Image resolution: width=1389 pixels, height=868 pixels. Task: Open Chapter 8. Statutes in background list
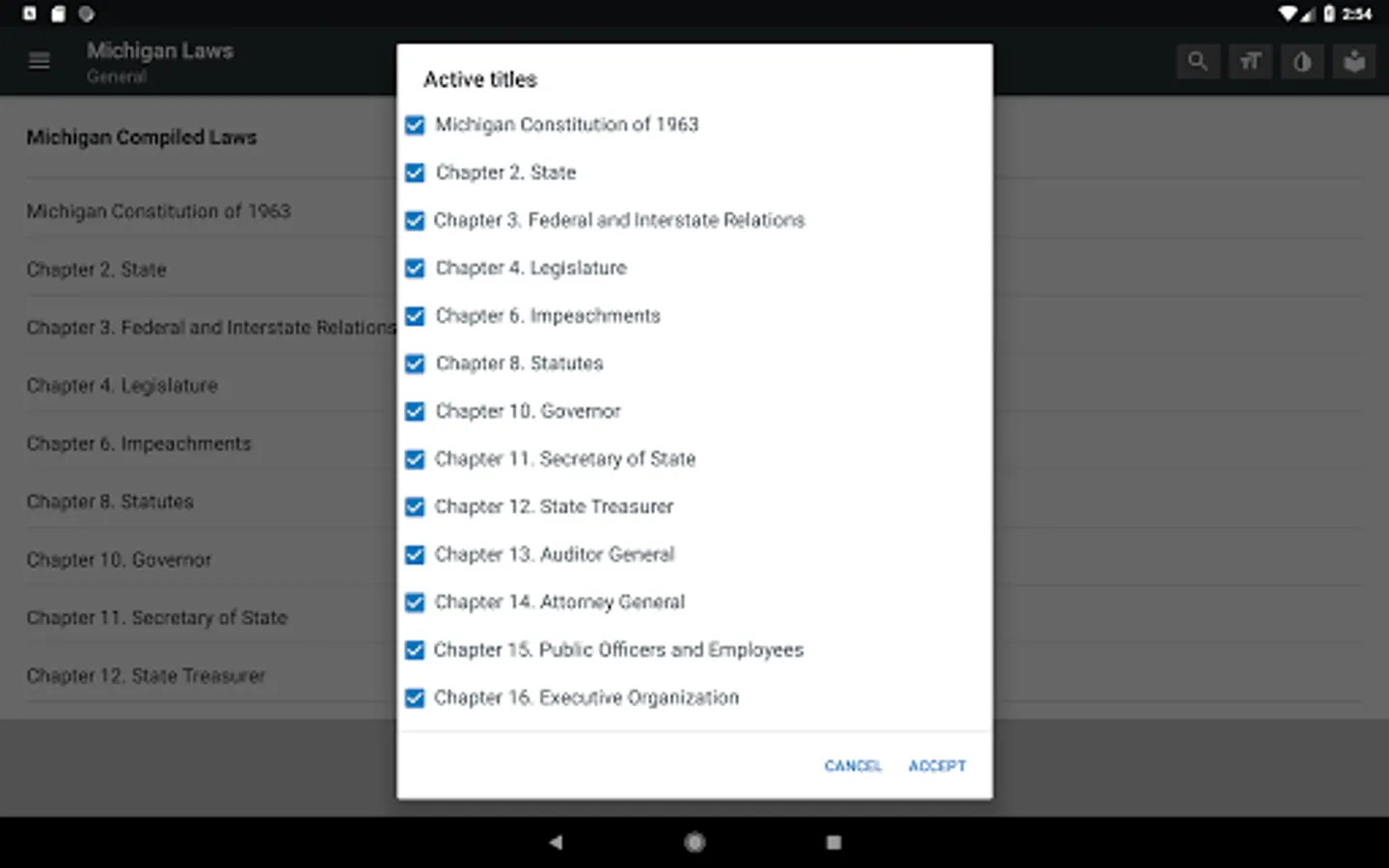pos(110,502)
